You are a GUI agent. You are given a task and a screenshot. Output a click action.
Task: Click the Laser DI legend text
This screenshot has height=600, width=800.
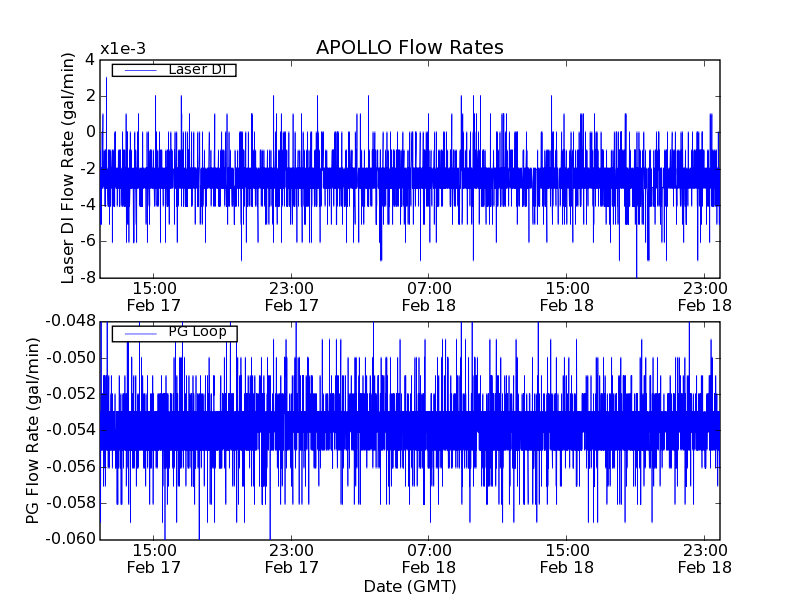pos(196,69)
